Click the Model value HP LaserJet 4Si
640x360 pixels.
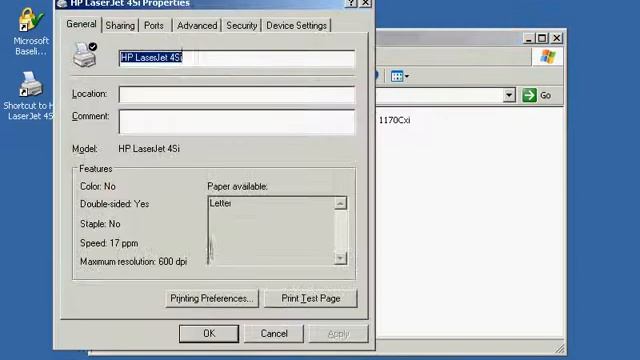tap(149, 149)
